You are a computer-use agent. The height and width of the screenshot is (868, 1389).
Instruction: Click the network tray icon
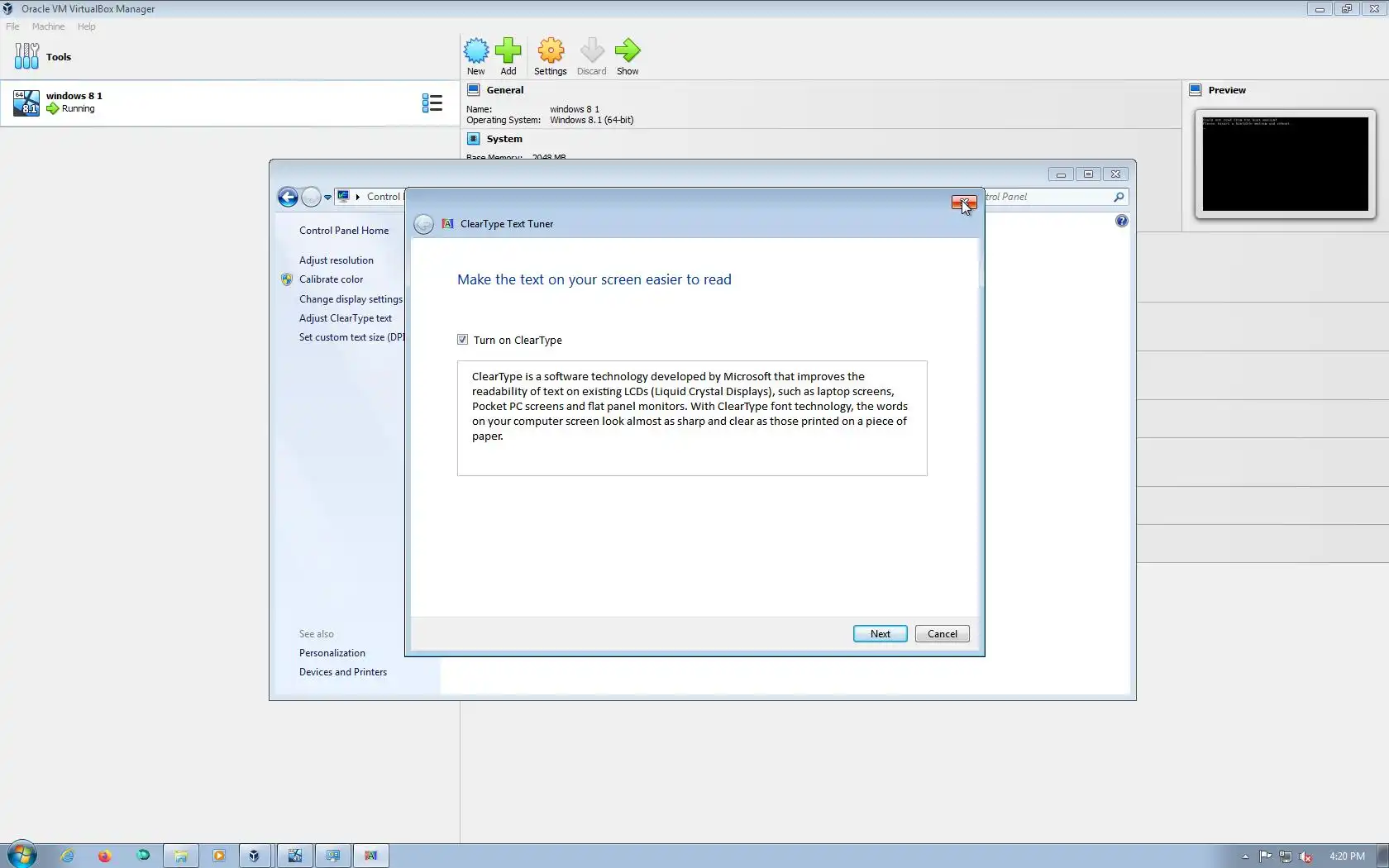click(1286, 856)
